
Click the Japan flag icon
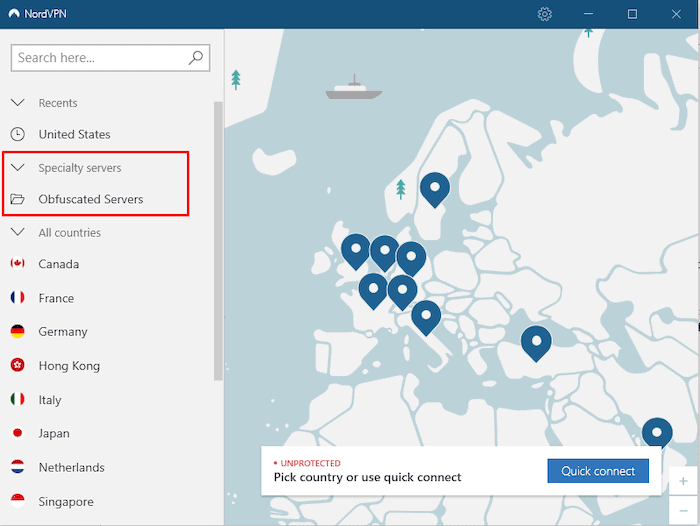coord(17,434)
